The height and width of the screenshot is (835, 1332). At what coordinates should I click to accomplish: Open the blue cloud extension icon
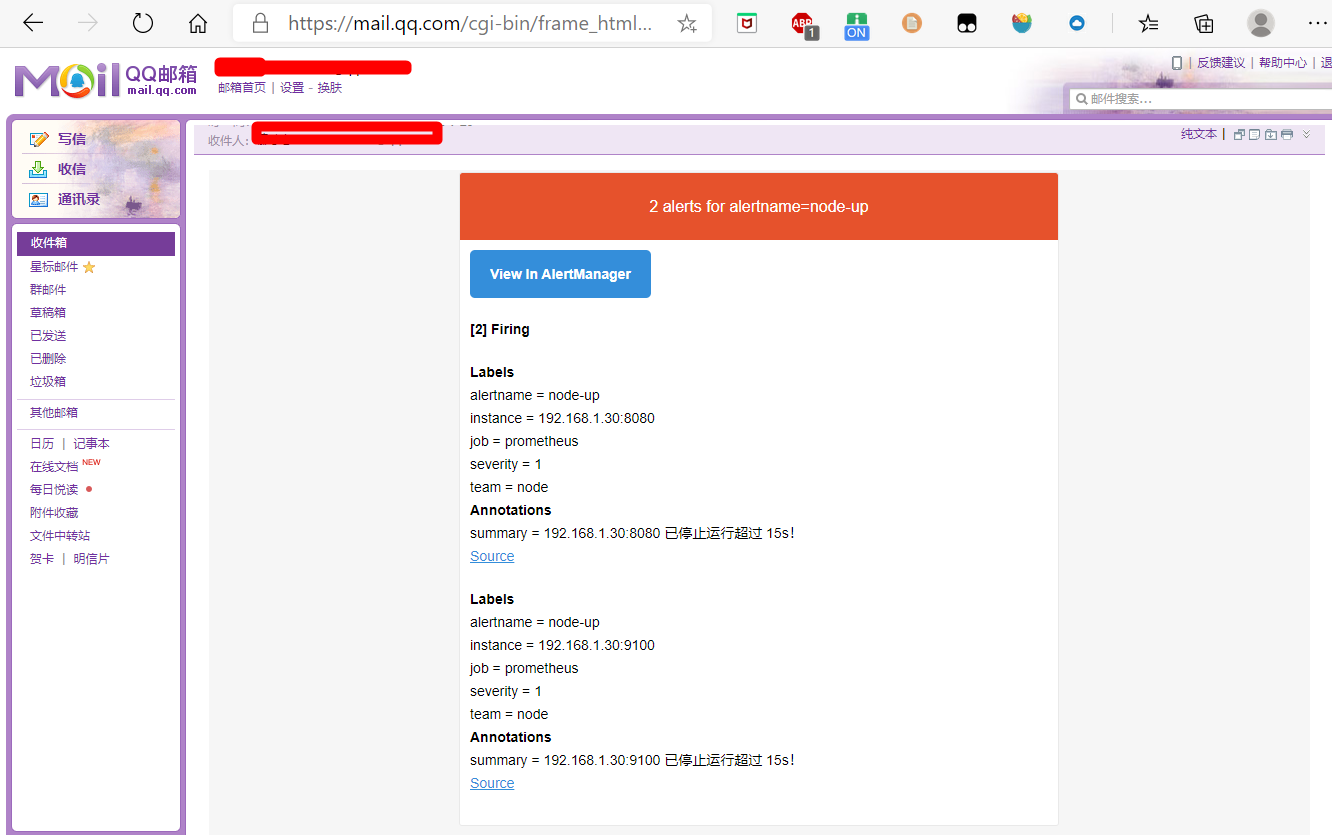(1076, 23)
